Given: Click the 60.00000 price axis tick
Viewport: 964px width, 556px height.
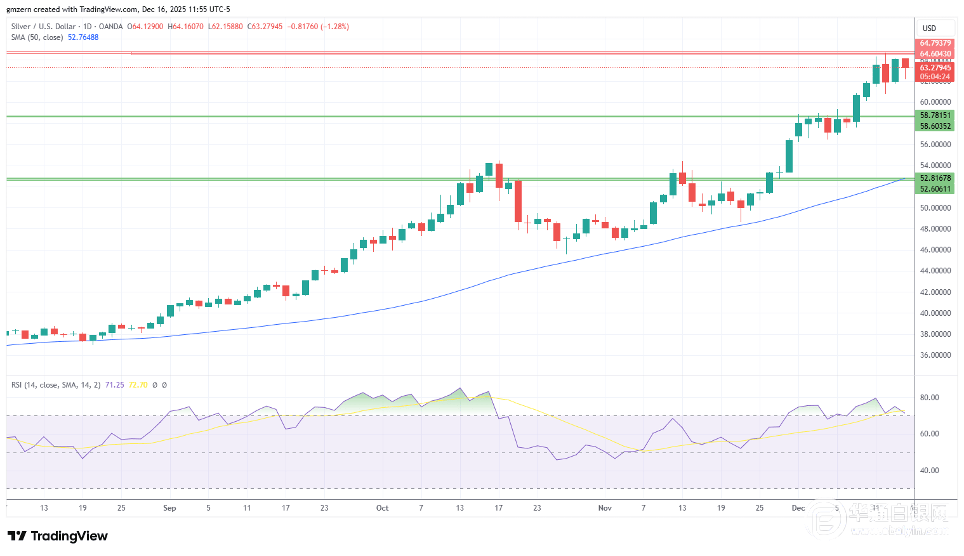Looking at the screenshot, I should tap(936, 102).
